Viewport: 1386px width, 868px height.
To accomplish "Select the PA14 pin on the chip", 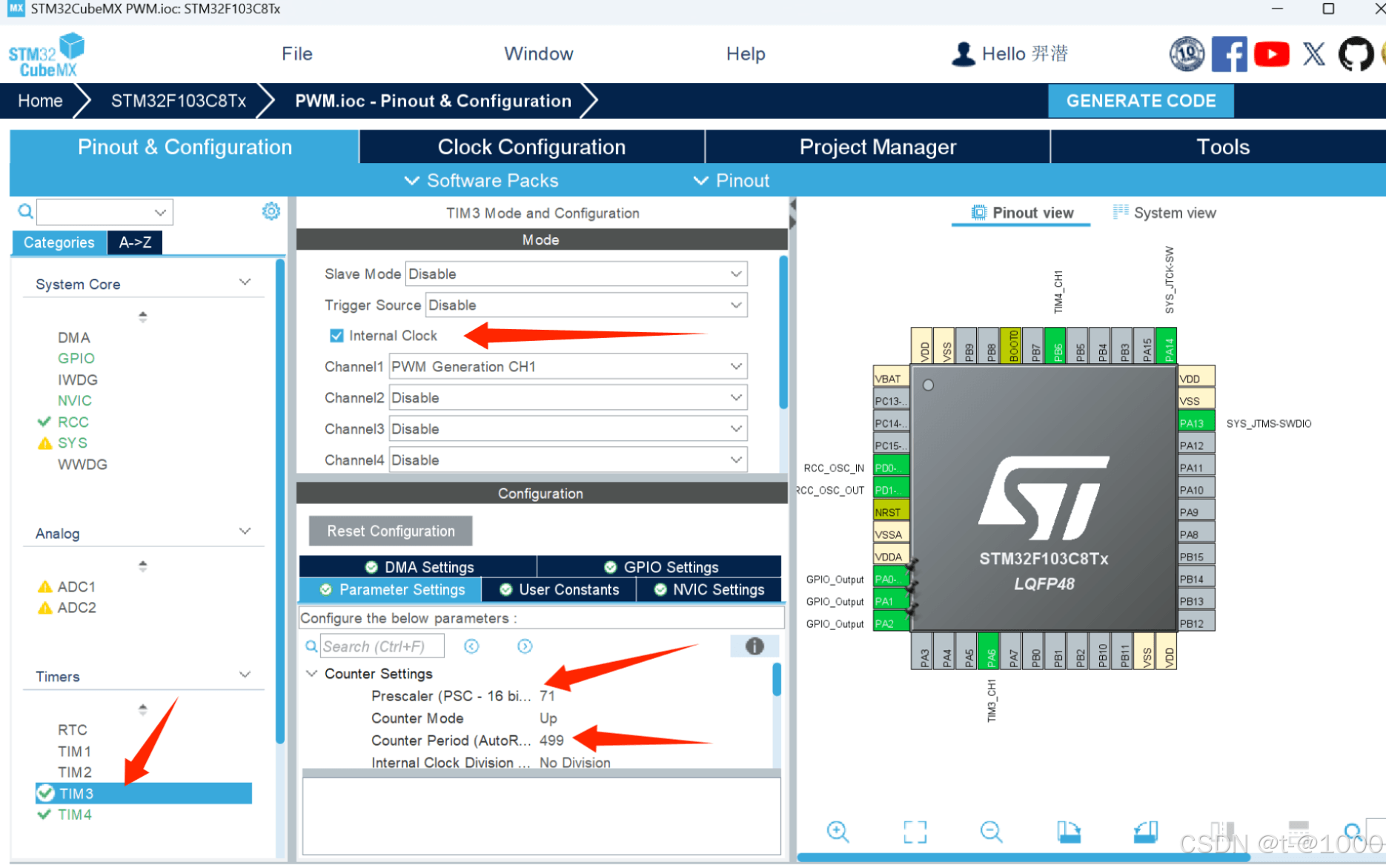I will click(x=1167, y=346).
